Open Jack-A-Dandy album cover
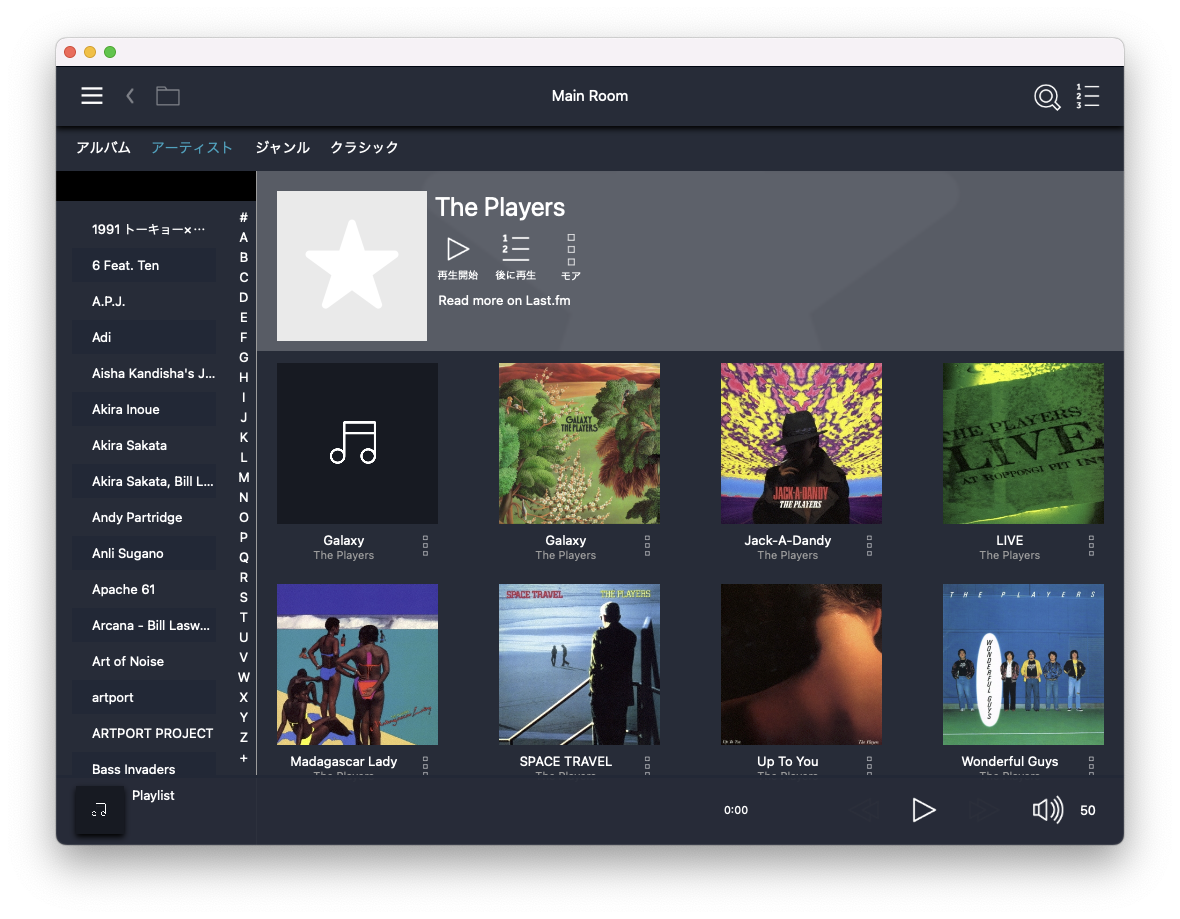The image size is (1180, 919). coord(801,443)
